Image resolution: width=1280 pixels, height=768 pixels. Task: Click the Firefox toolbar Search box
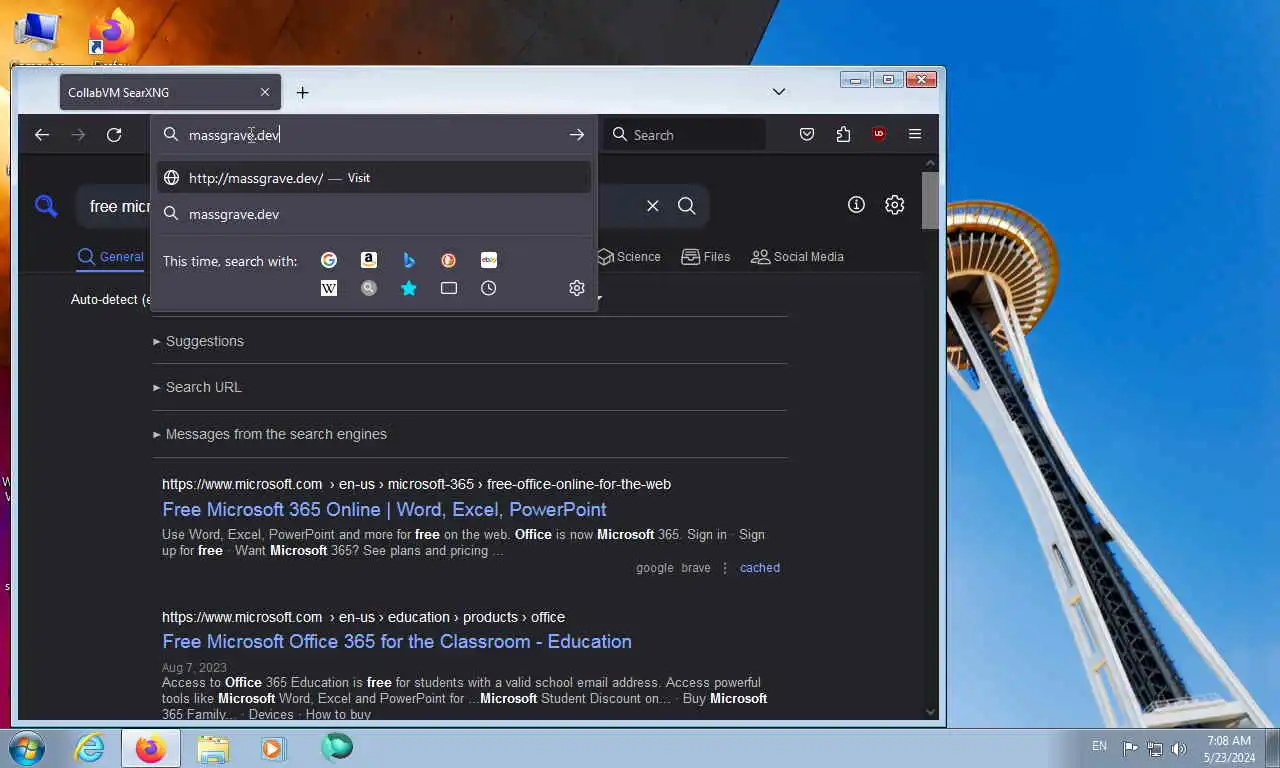click(686, 135)
